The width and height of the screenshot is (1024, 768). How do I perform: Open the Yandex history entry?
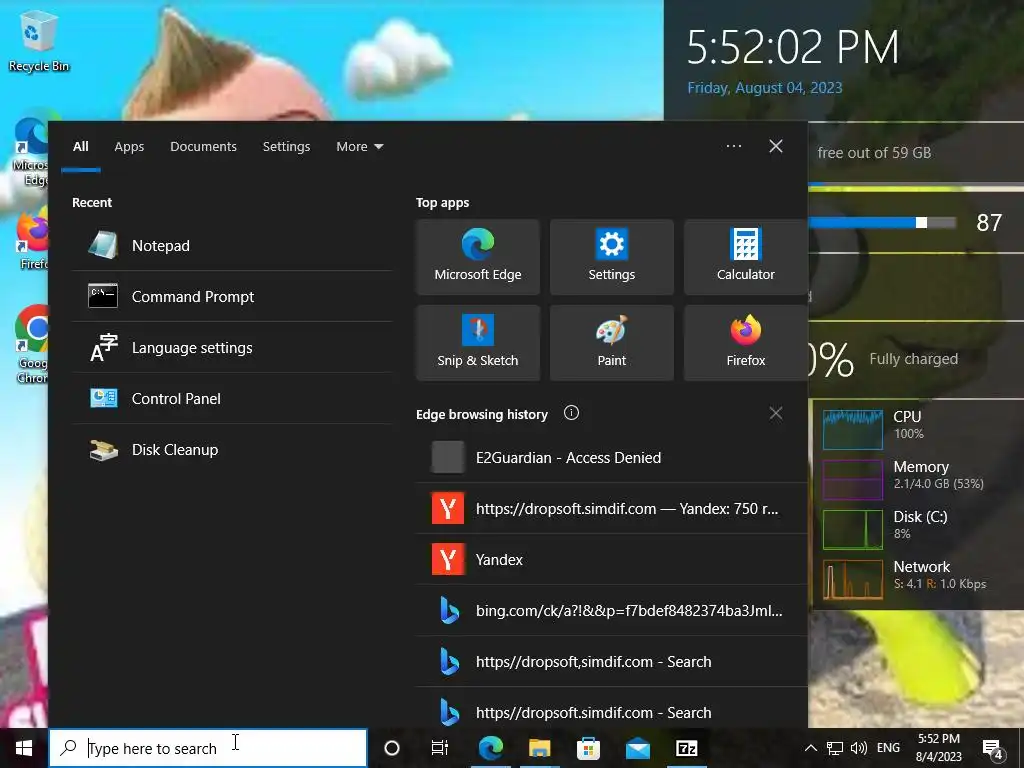point(611,559)
